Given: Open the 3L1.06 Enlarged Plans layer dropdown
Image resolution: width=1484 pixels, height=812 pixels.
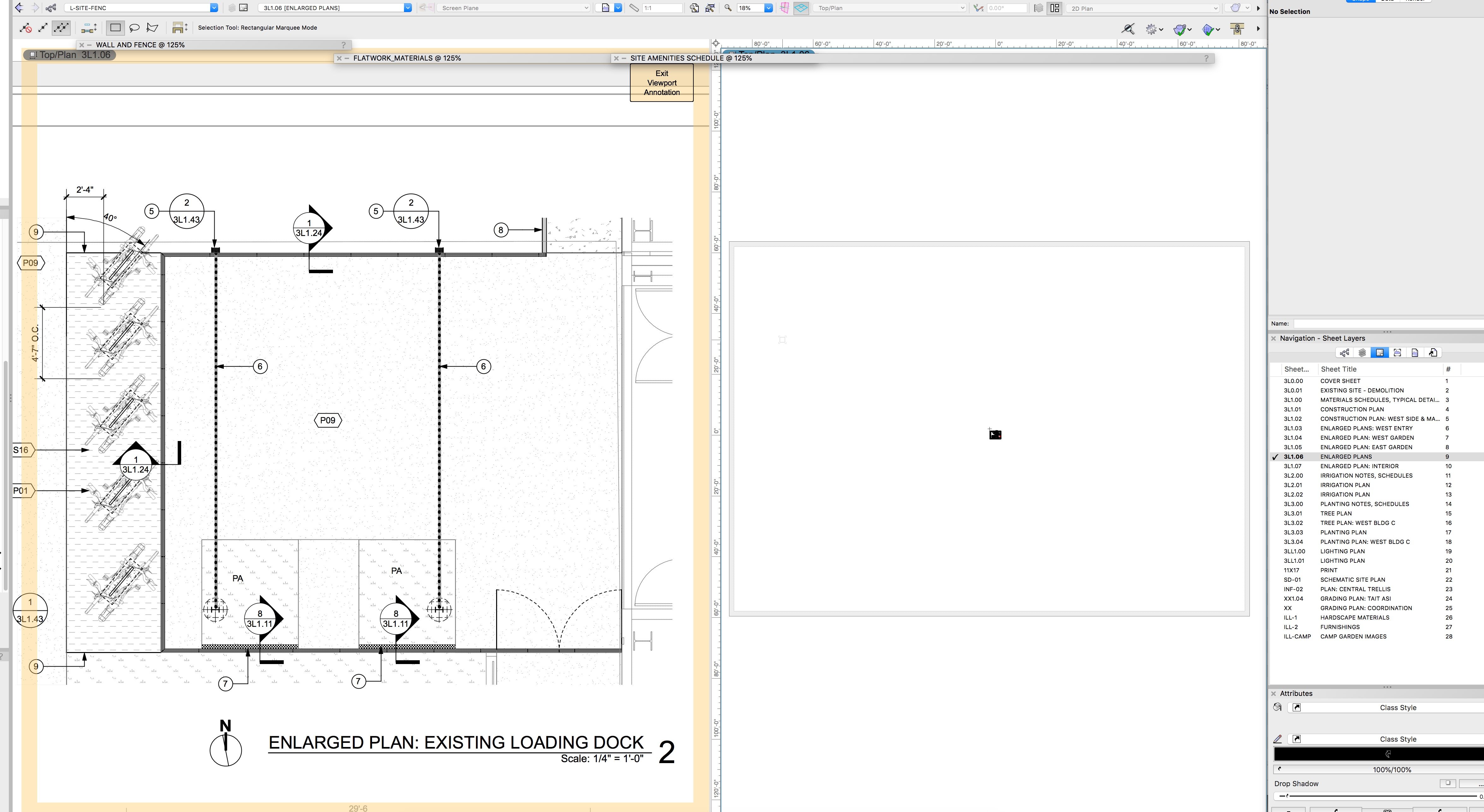Looking at the screenshot, I should point(408,8).
